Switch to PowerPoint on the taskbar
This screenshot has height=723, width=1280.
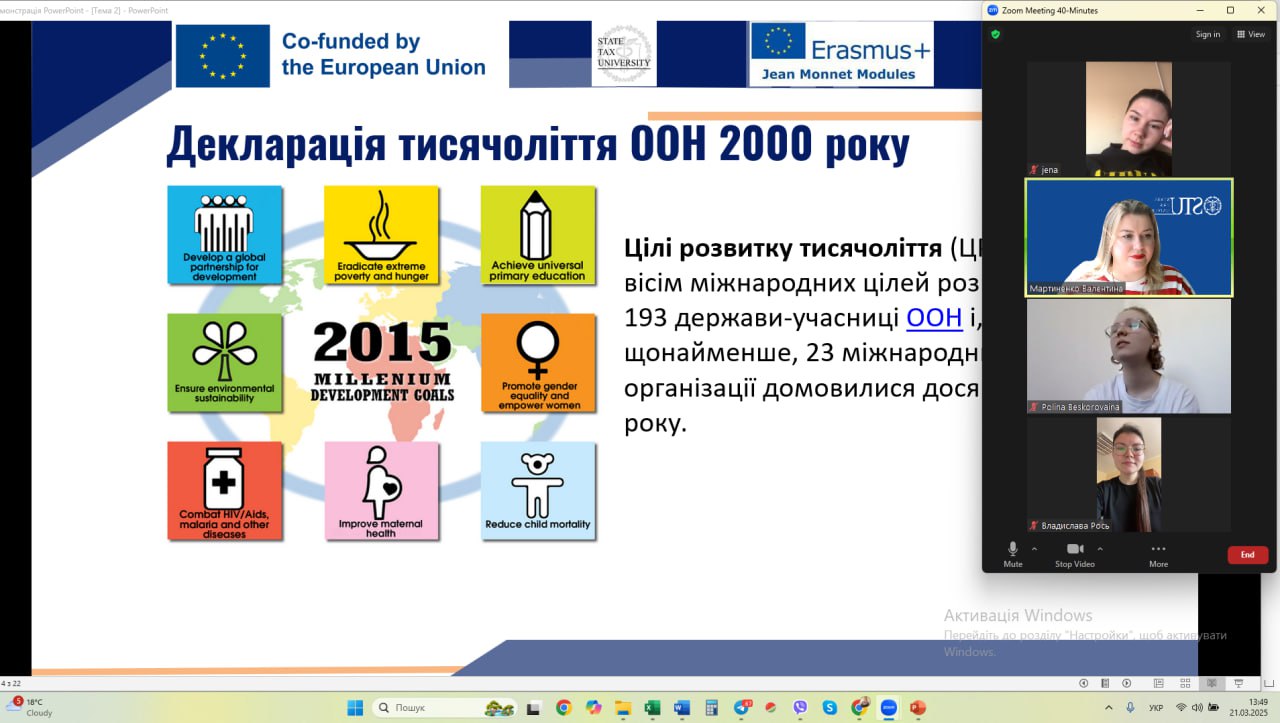918,708
